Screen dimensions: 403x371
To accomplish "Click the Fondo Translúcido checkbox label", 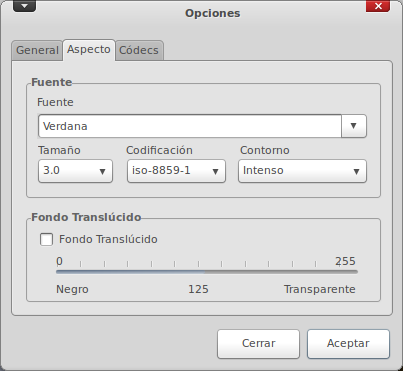I will (x=108, y=239).
